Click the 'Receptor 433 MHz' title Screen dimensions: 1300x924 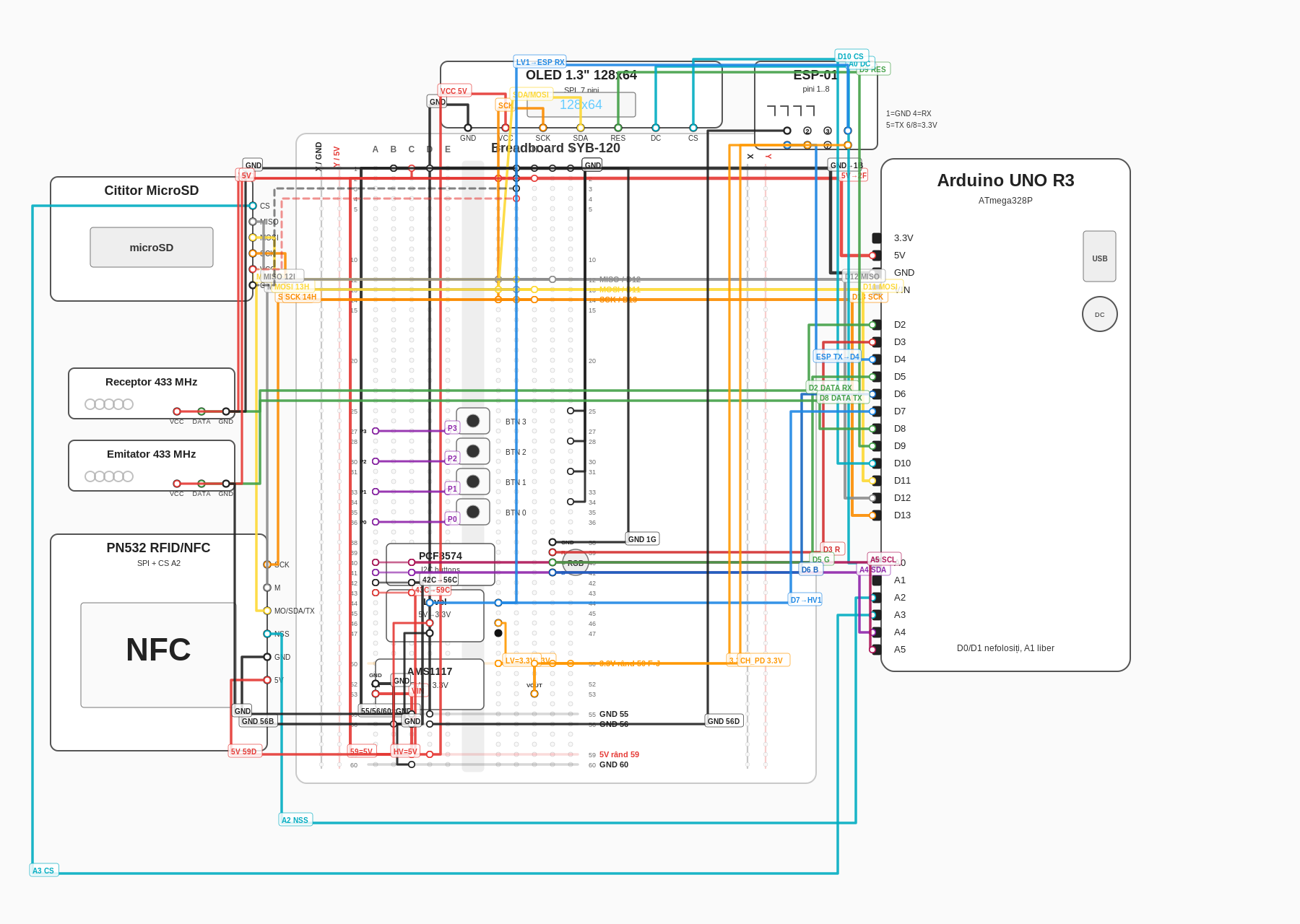tap(152, 382)
